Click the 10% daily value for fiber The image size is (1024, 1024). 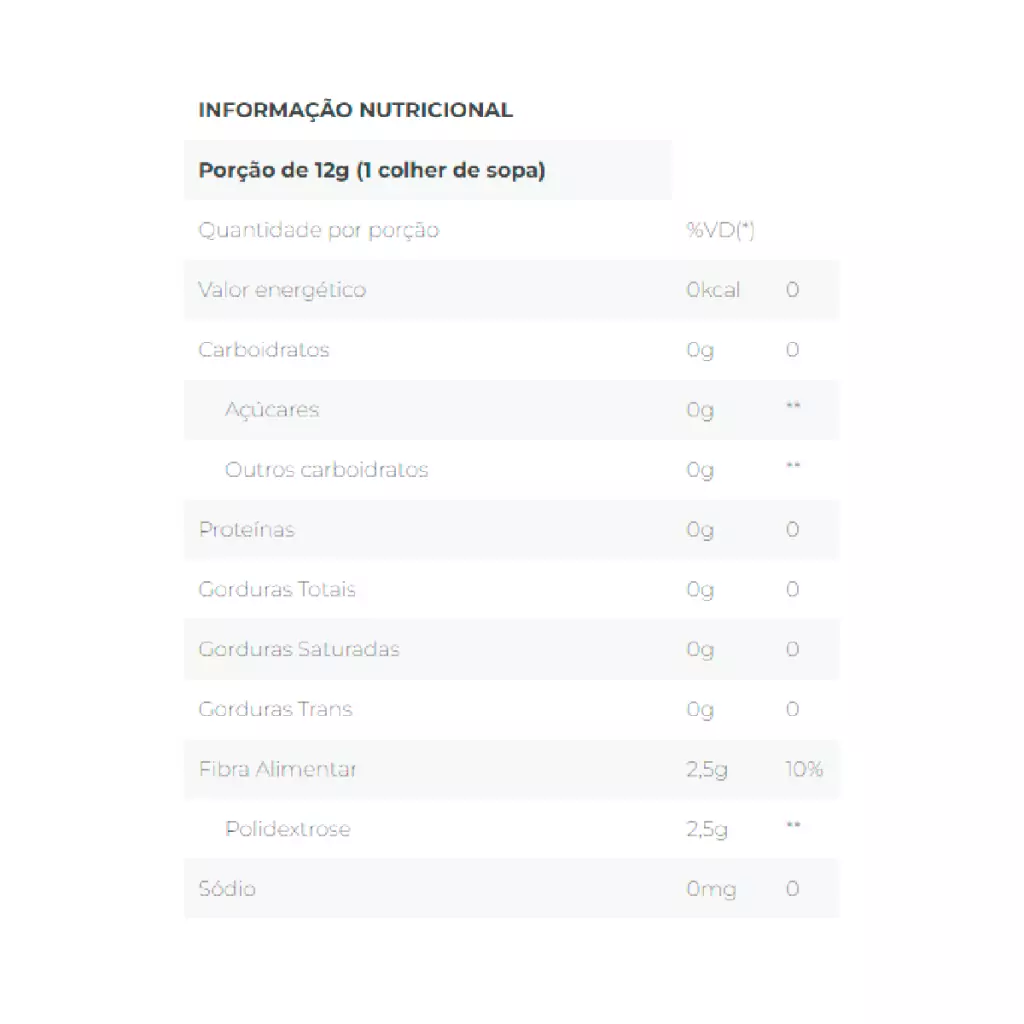pos(804,770)
